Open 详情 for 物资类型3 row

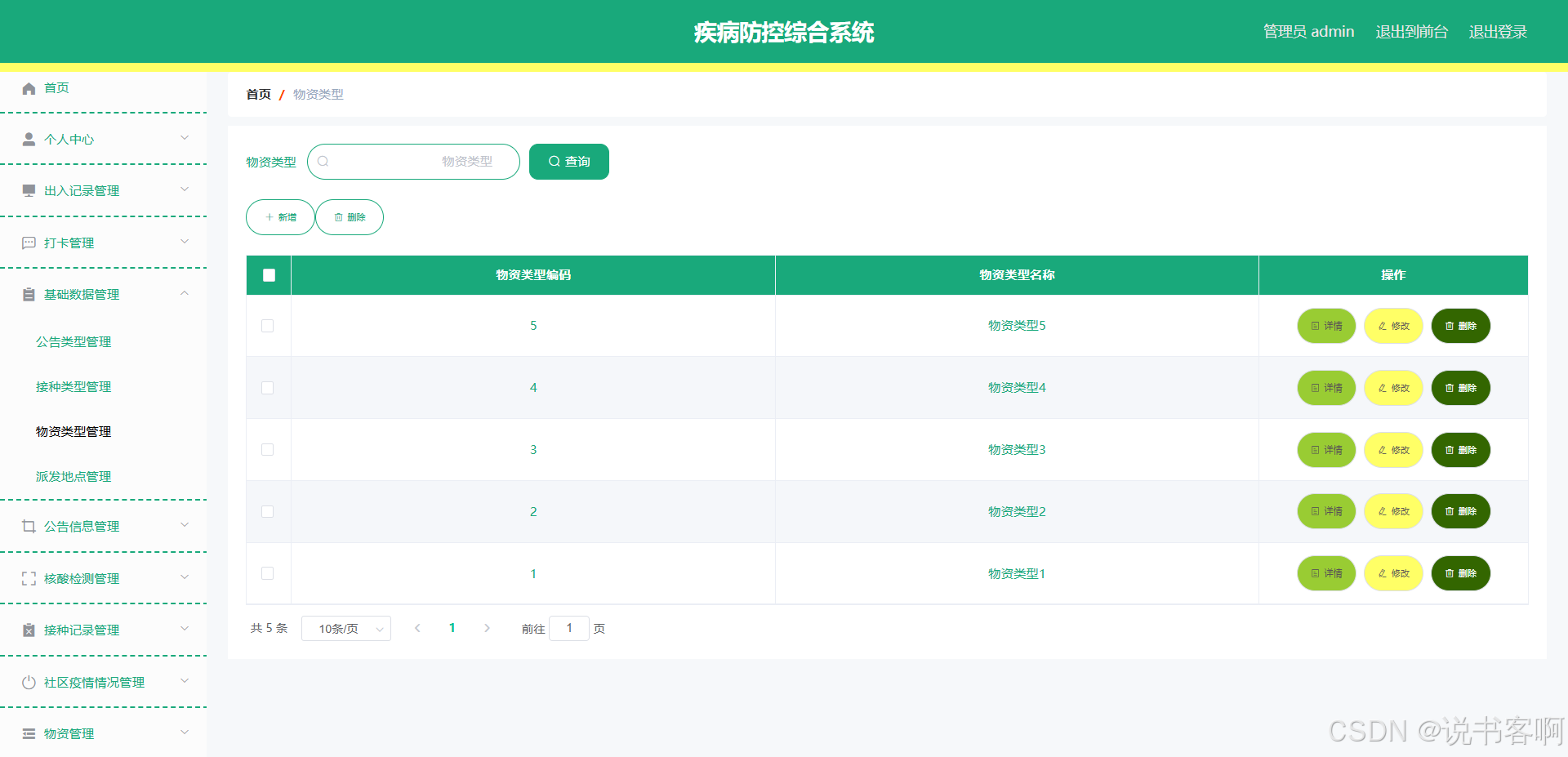[x=1326, y=450]
